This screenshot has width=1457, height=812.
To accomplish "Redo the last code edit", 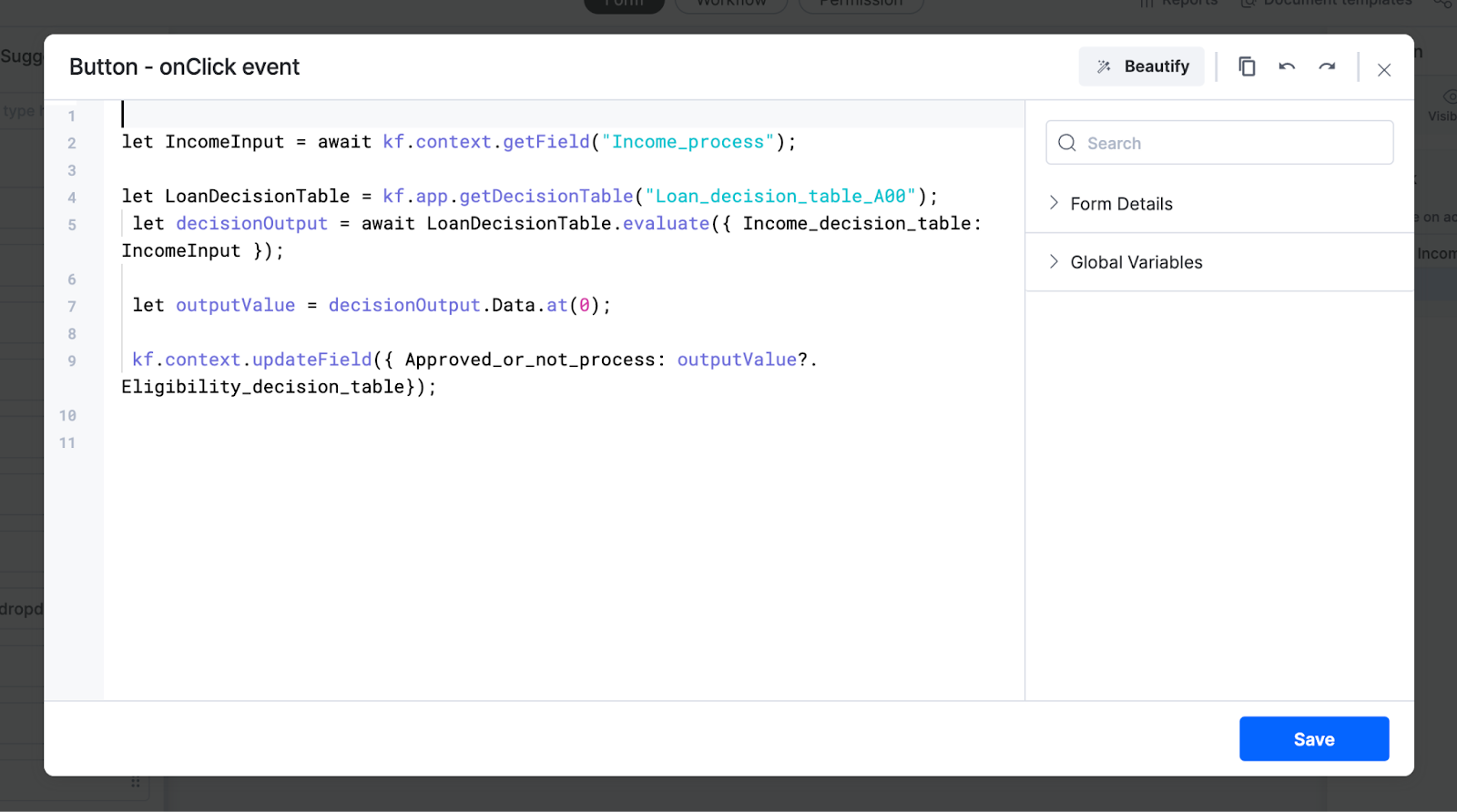I will [1327, 66].
